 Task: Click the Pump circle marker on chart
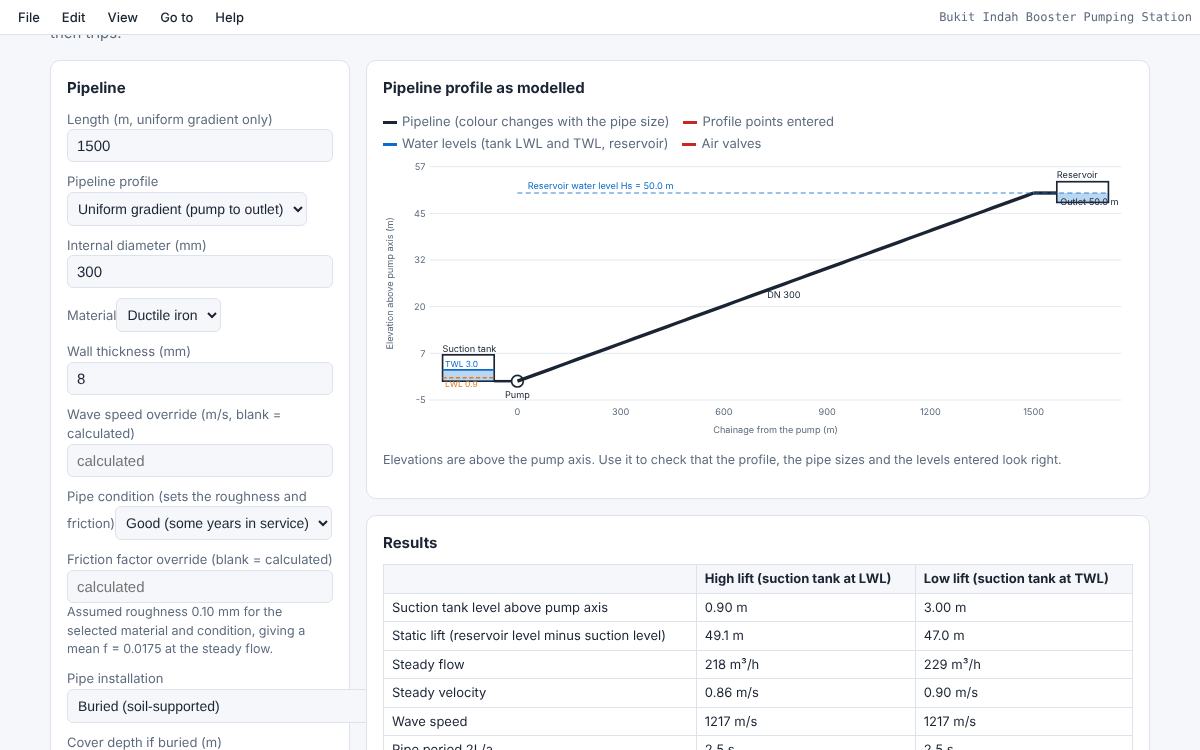[x=517, y=381]
